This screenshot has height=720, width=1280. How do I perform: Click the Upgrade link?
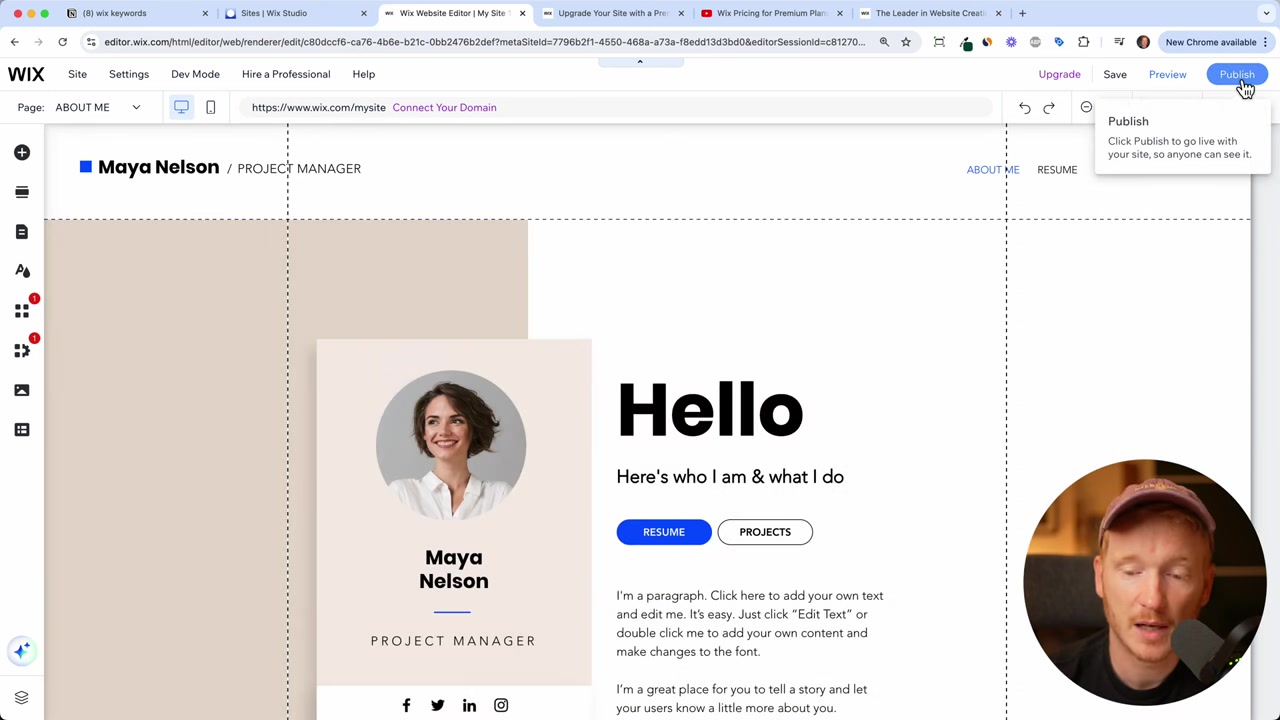coord(1059,74)
